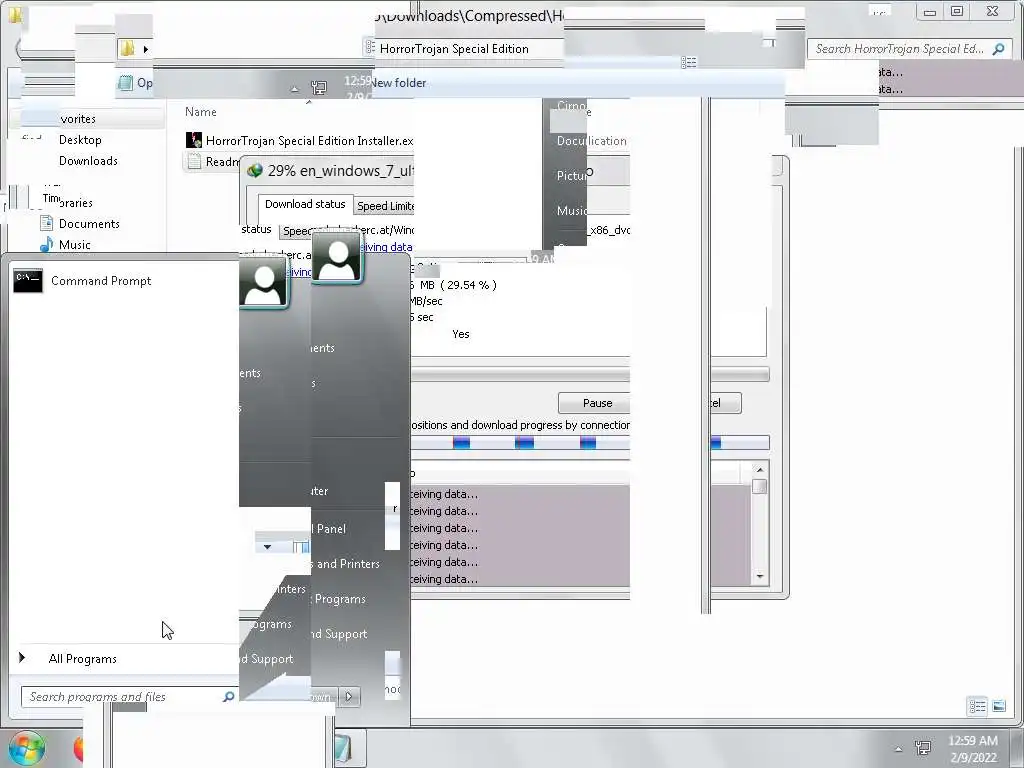
Task: Click the HorrorTrojan Special Edition Installer icon
Action: (x=193, y=140)
